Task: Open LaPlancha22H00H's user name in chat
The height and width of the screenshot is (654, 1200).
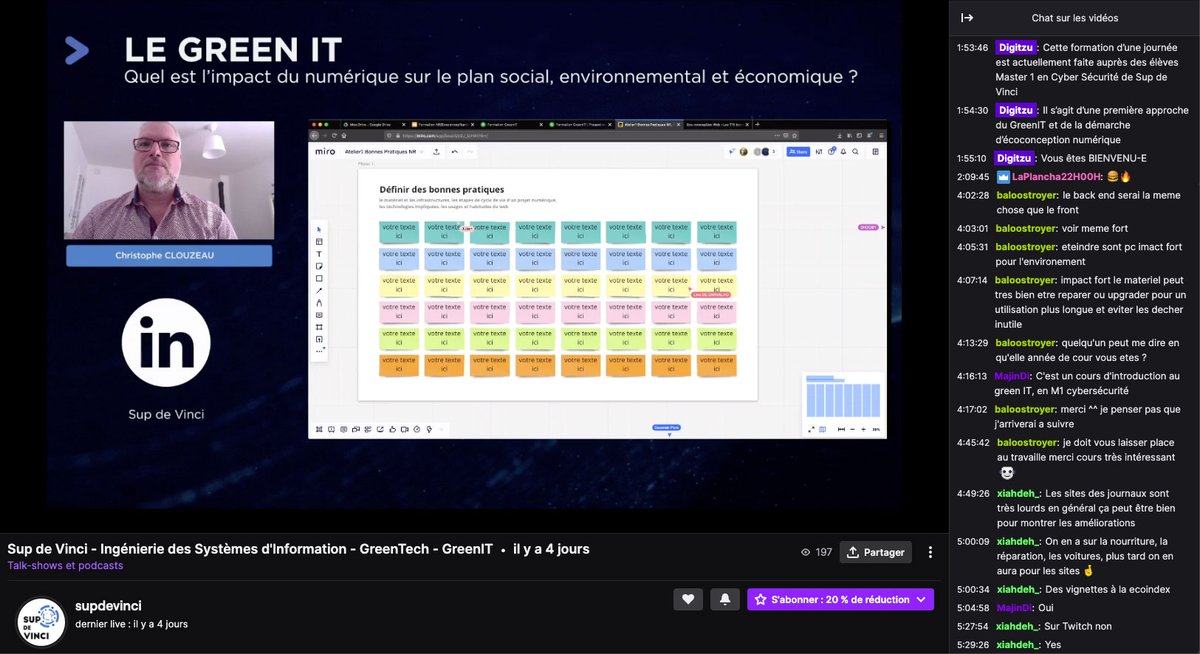Action: pos(1058,177)
